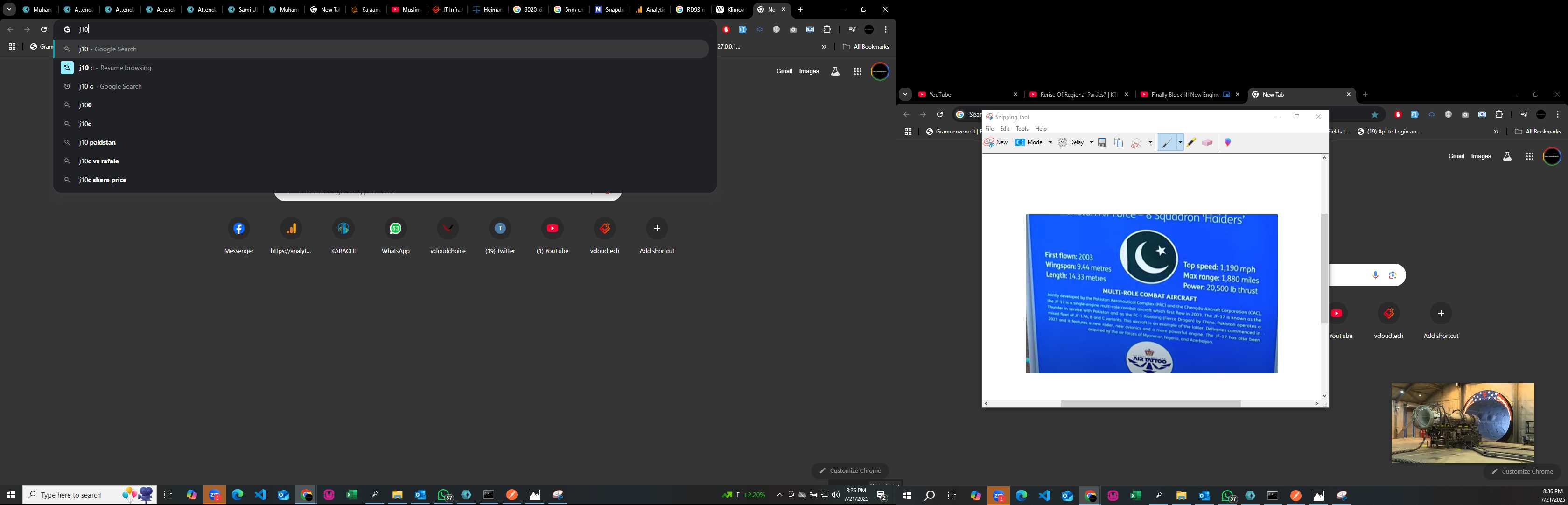Select the Highlighter tool in Snipping Tool
Viewport: 1568px width, 505px height.
[1191, 142]
